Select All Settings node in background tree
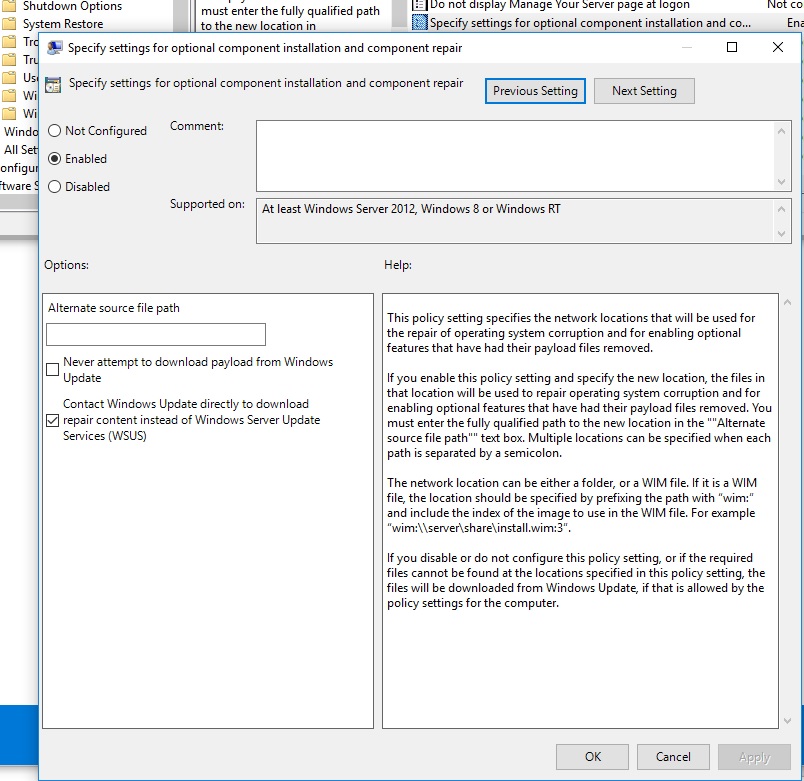The image size is (804, 781). [21, 150]
